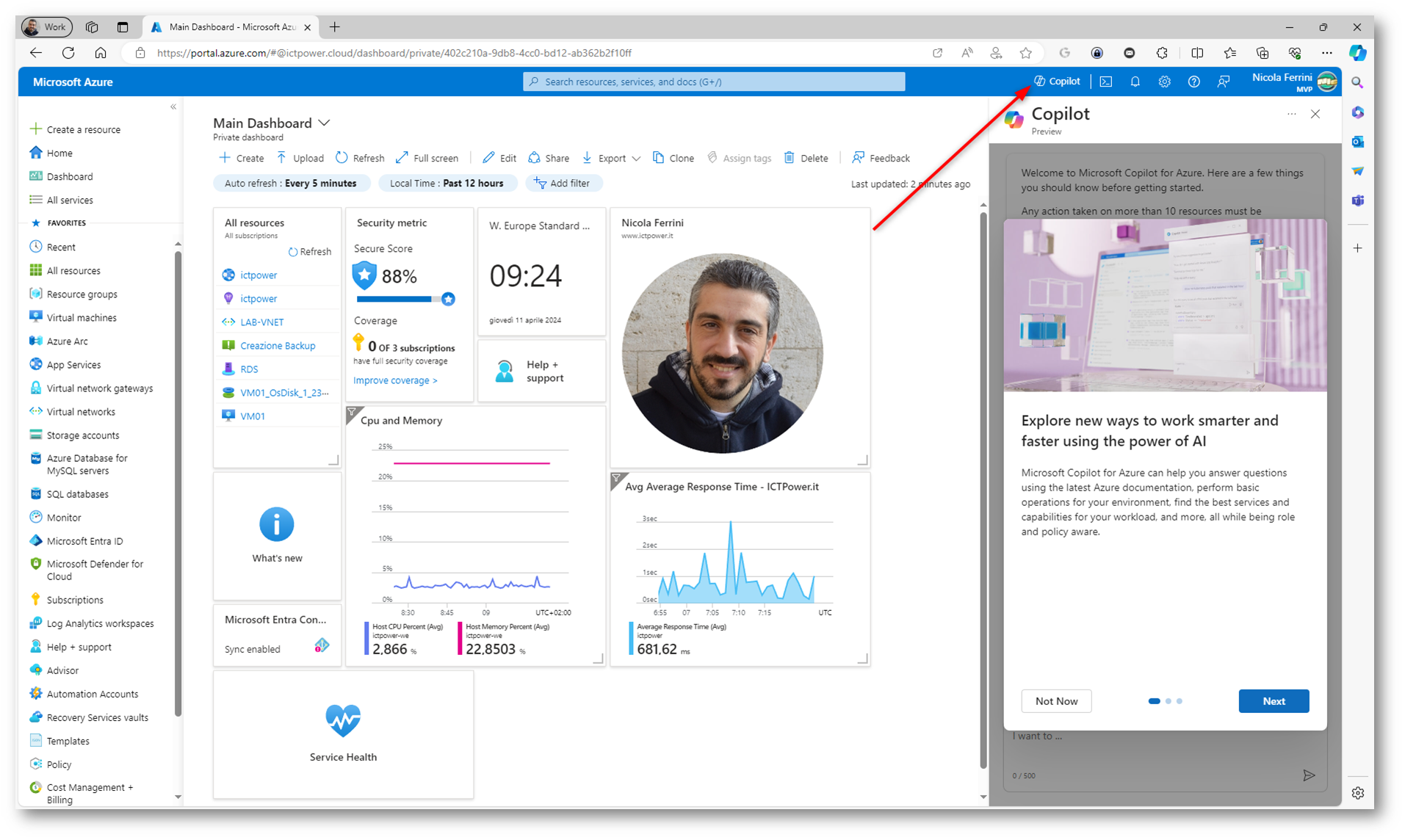
Task: Open the Auto refresh Every 5 minutes filter
Action: (291, 184)
